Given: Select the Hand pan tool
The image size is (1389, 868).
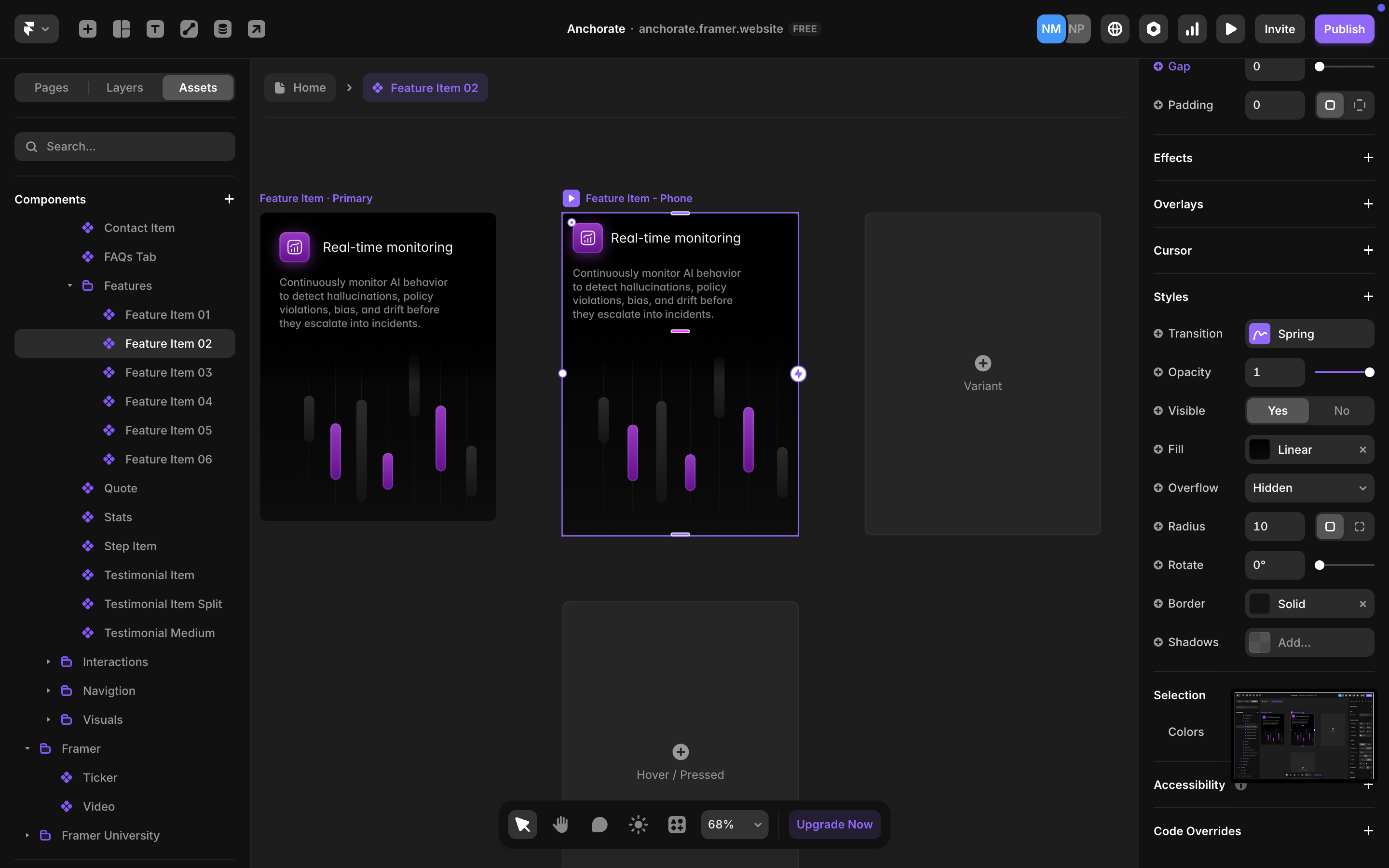Looking at the screenshot, I should pyautogui.click(x=560, y=825).
